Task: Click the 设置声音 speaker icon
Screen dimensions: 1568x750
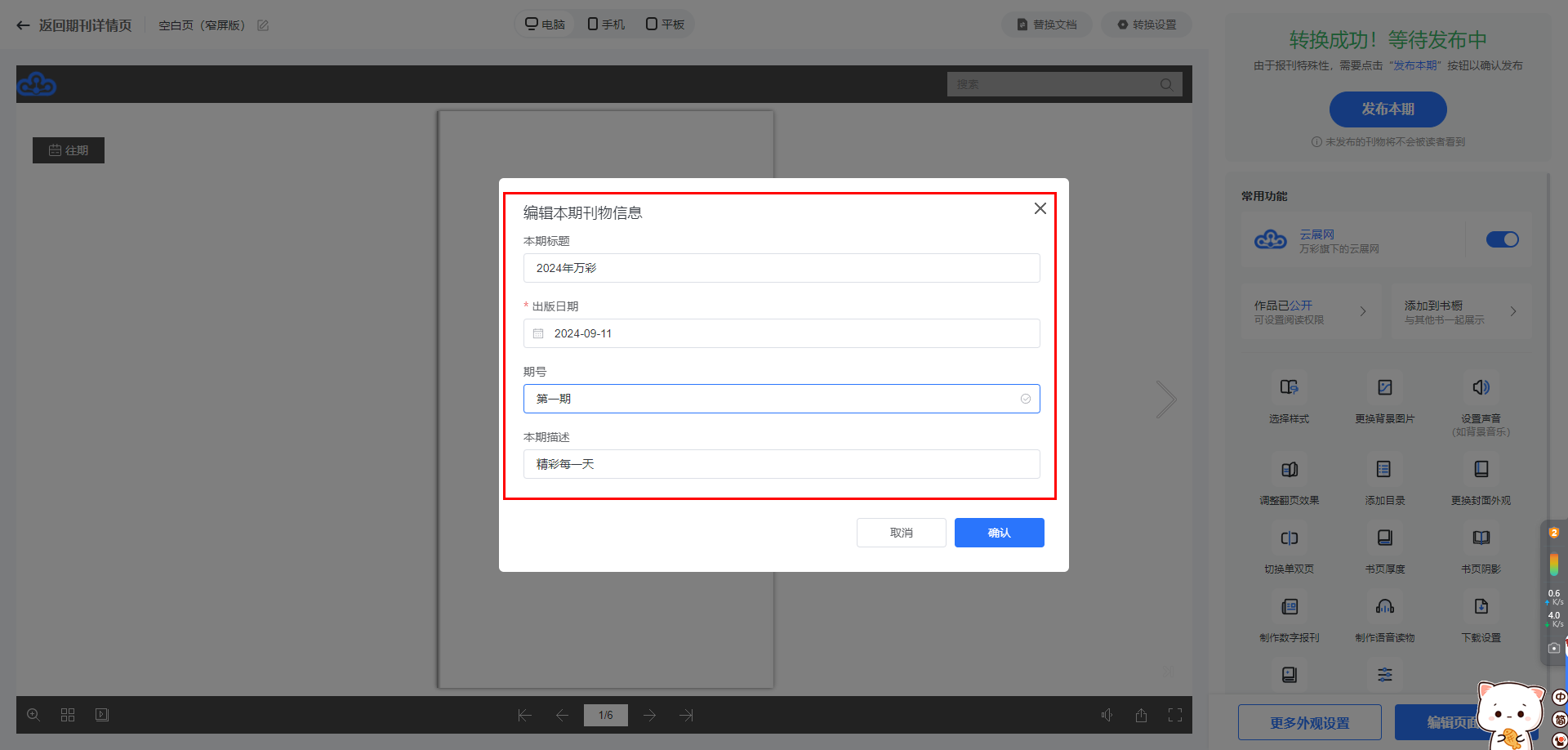Action: [1481, 387]
